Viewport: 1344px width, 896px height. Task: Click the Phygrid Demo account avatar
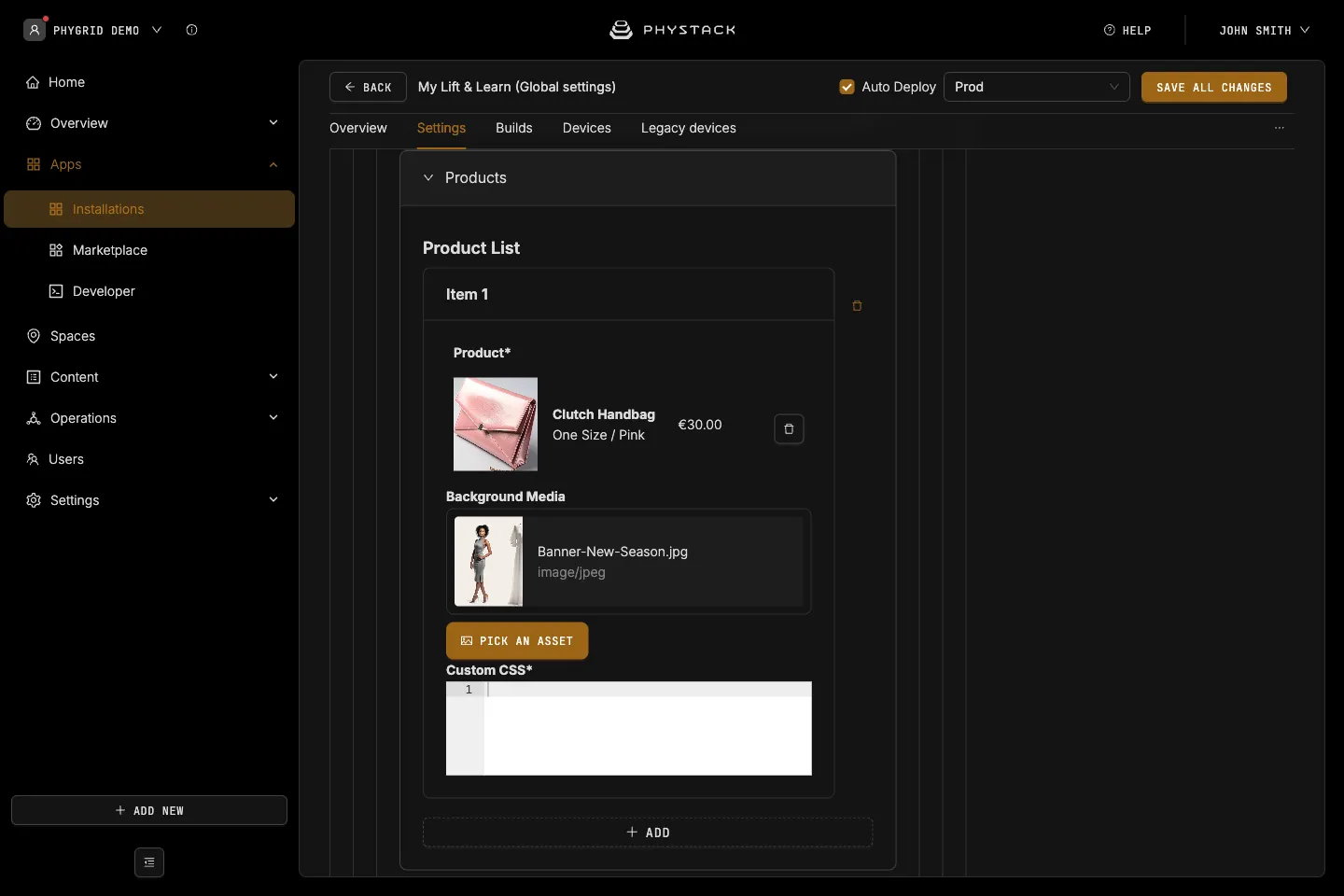click(35, 30)
